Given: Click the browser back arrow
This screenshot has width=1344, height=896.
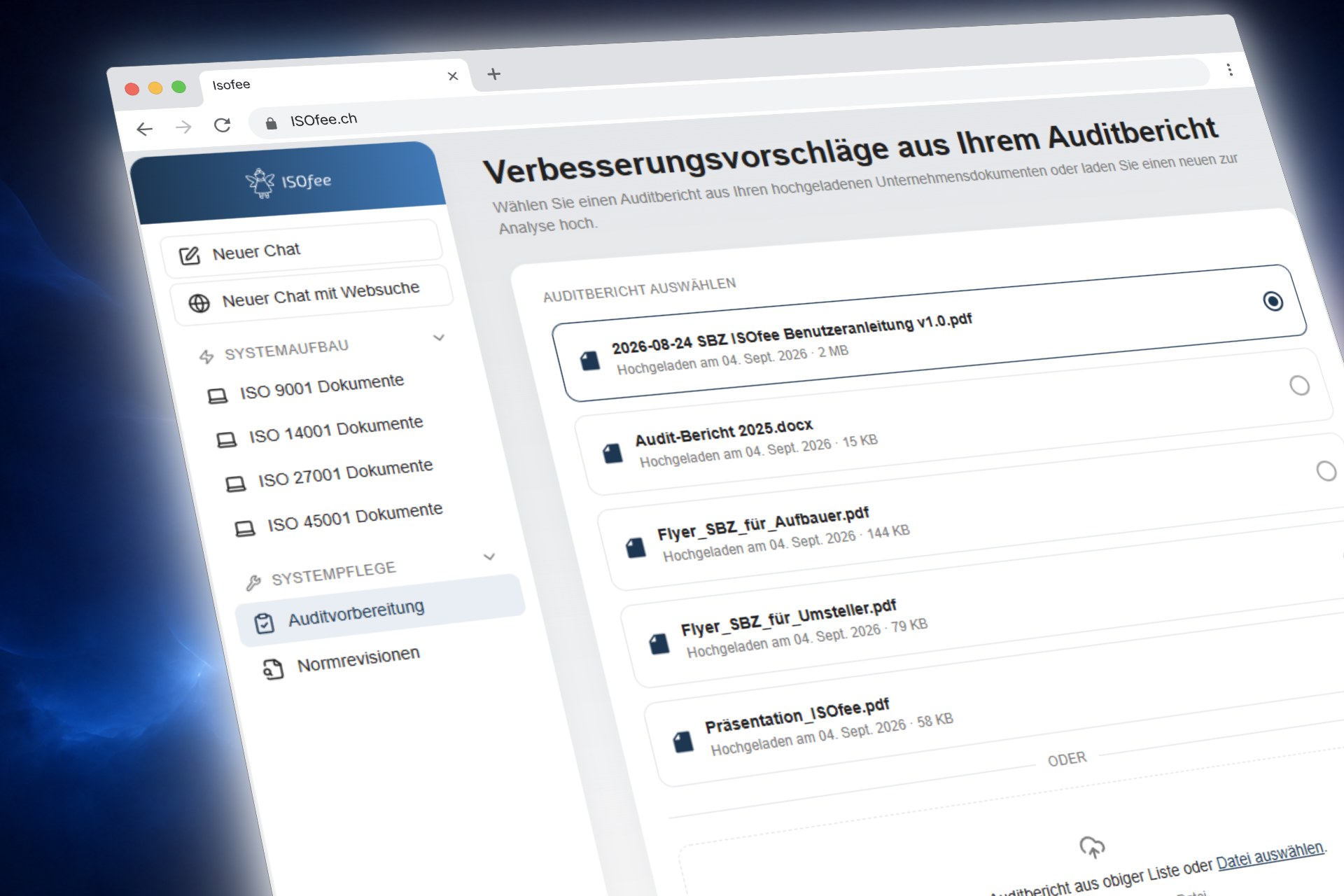Looking at the screenshot, I should 144,129.
